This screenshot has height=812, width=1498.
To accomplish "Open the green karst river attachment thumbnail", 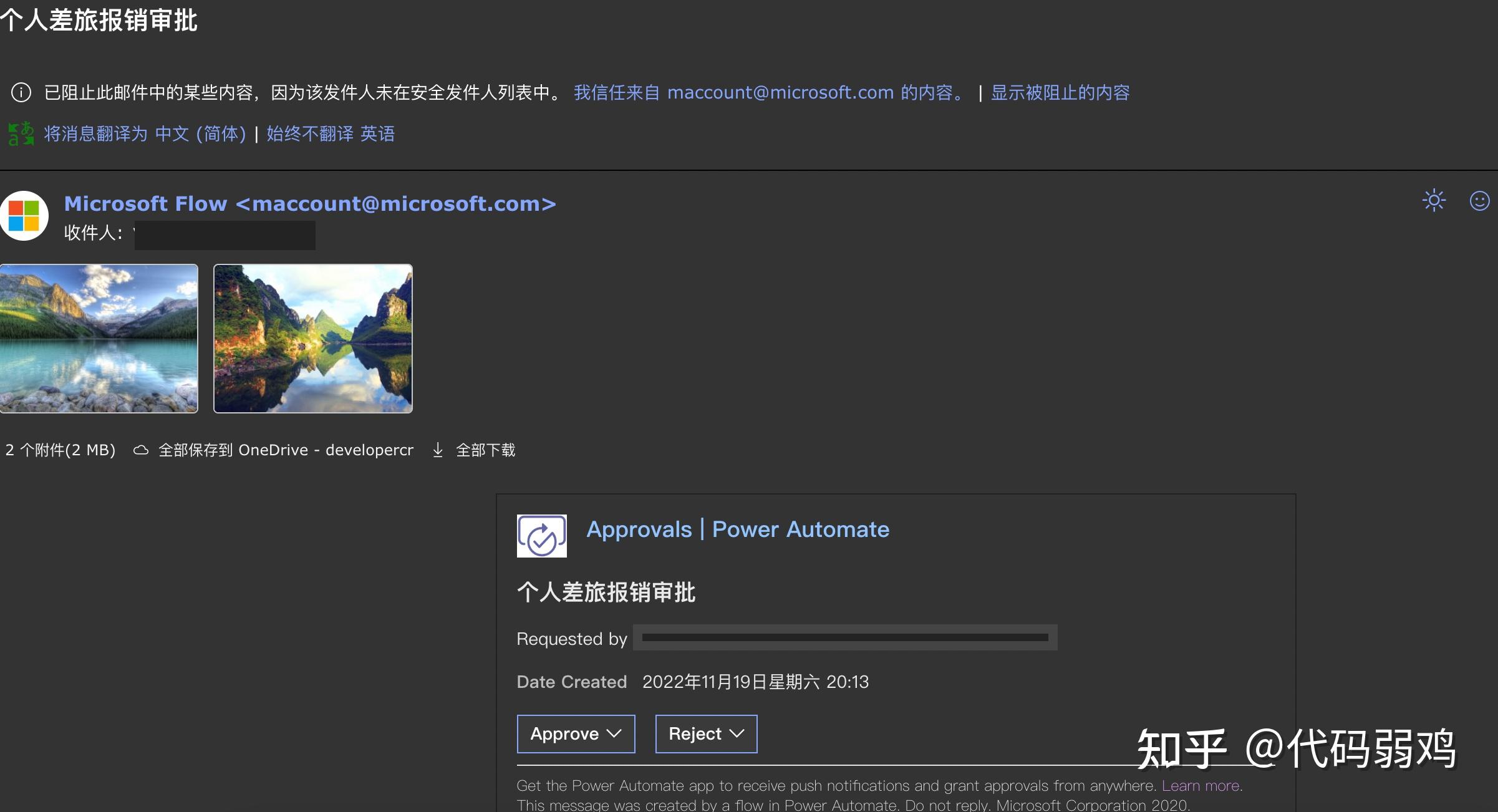I will [x=313, y=339].
